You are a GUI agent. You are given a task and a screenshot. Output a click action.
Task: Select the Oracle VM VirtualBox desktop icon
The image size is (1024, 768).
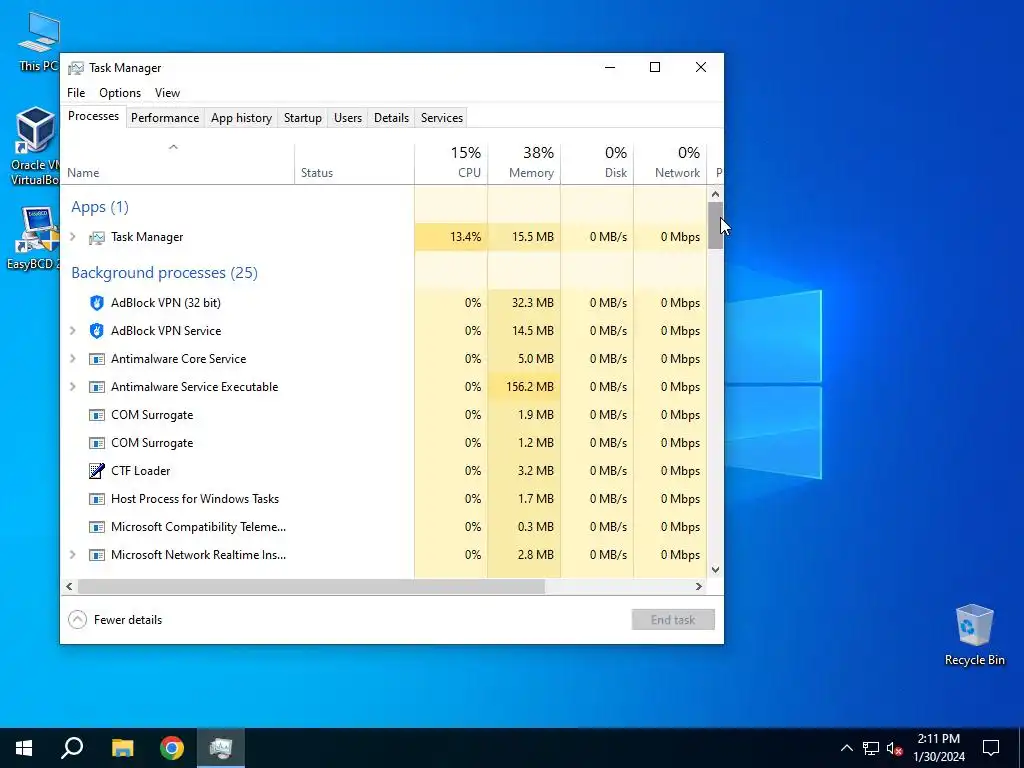35,146
